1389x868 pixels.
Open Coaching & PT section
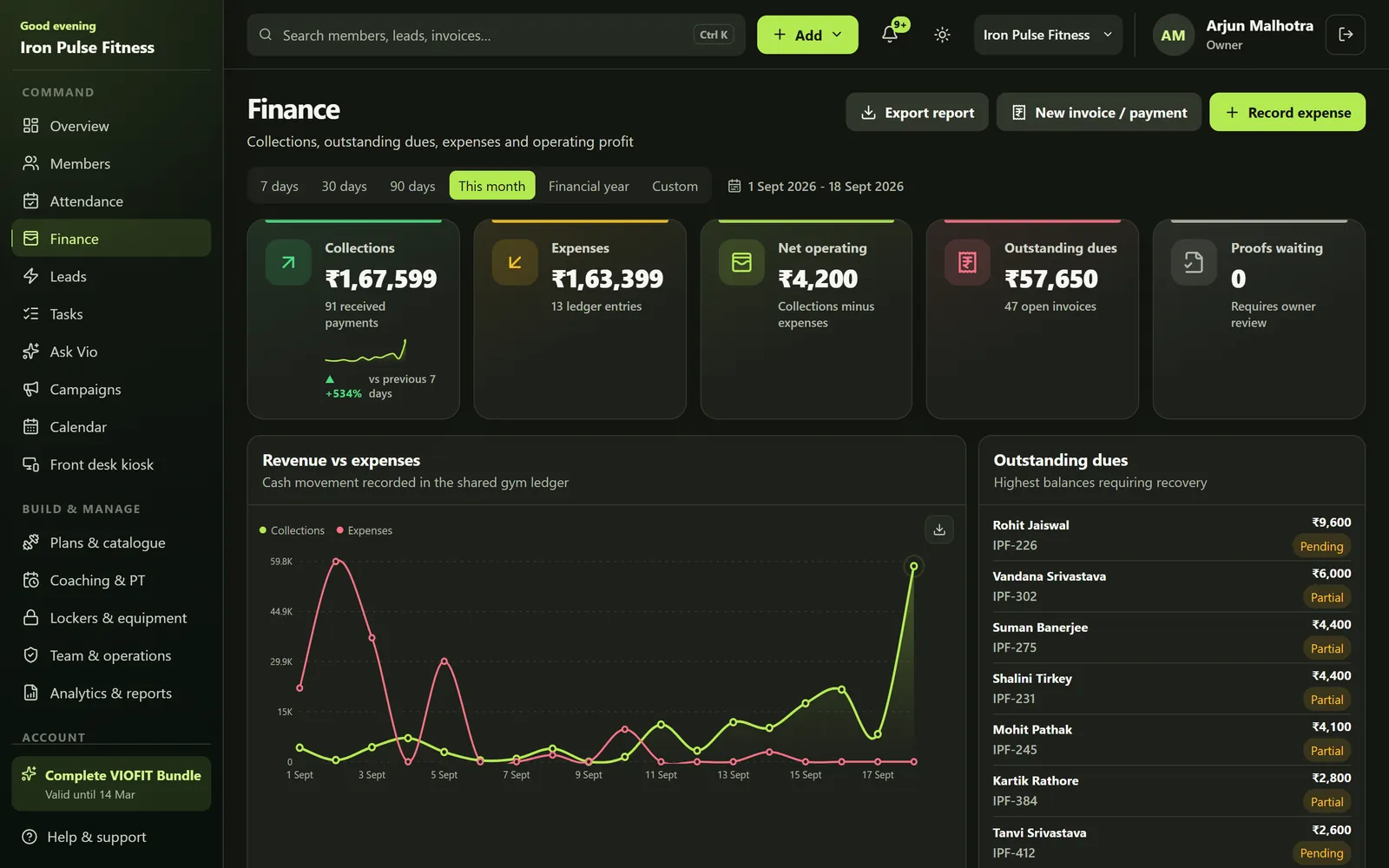tap(111, 580)
